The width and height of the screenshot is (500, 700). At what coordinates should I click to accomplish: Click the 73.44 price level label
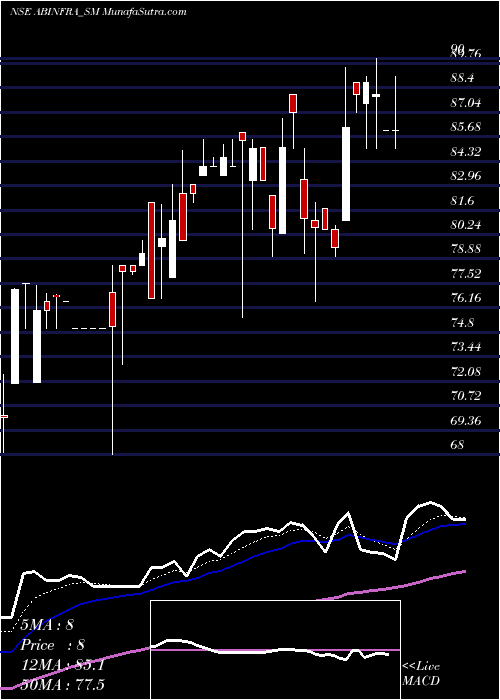[466, 347]
